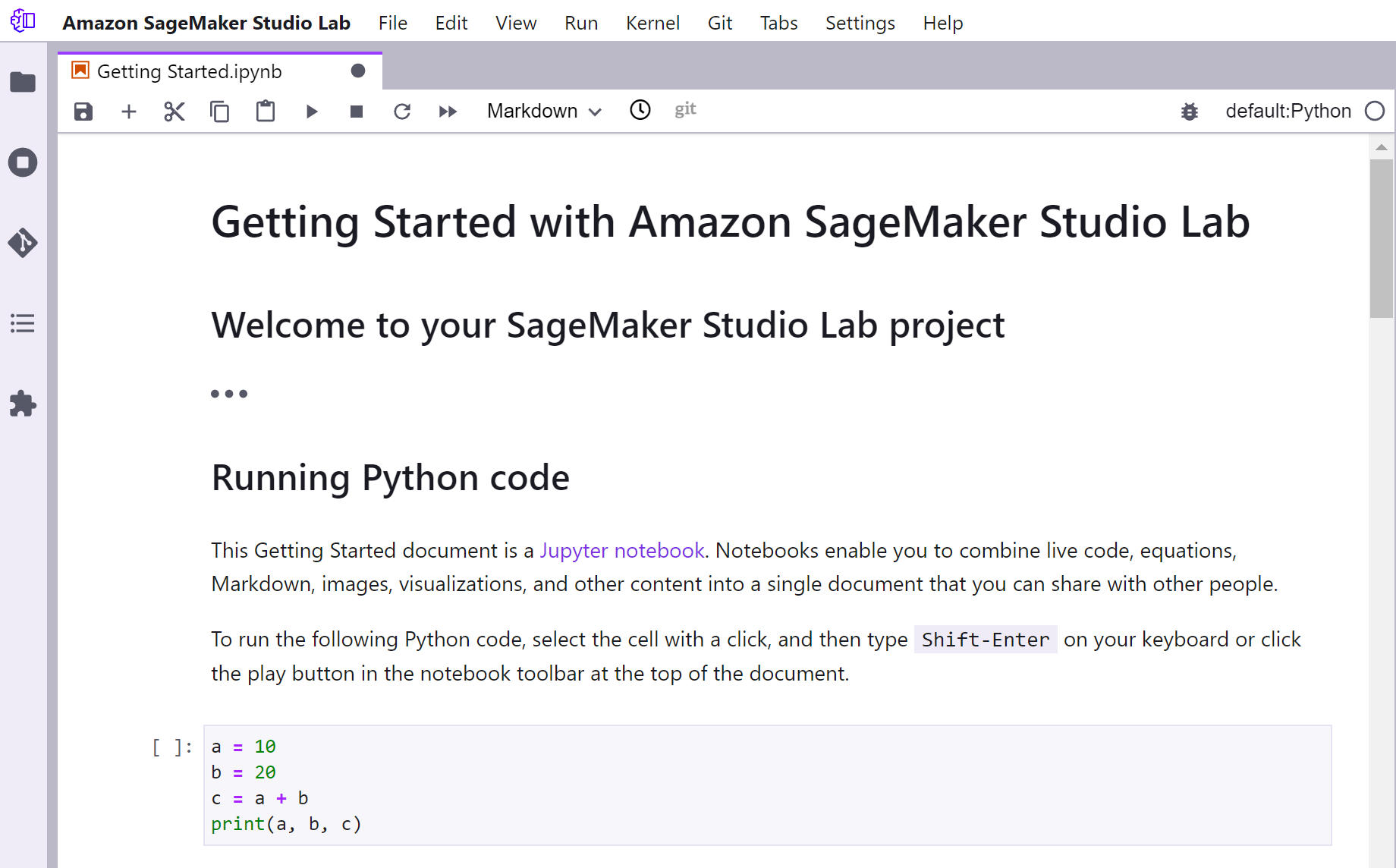Open the Git sidebar panel
1396x868 pixels.
click(x=23, y=243)
